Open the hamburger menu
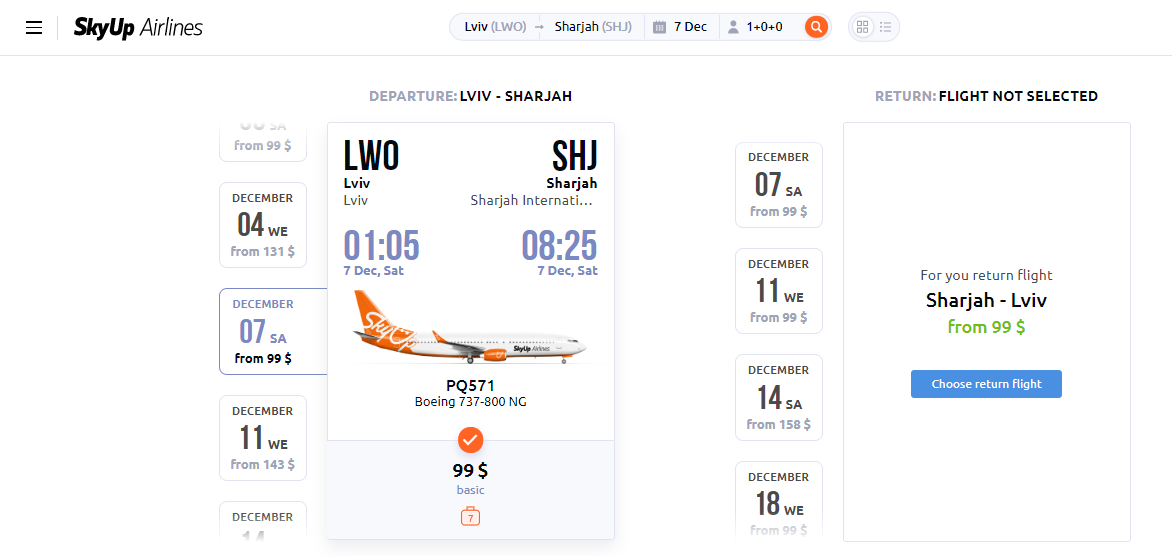Screen dimensions: 1172x556 point(34,28)
